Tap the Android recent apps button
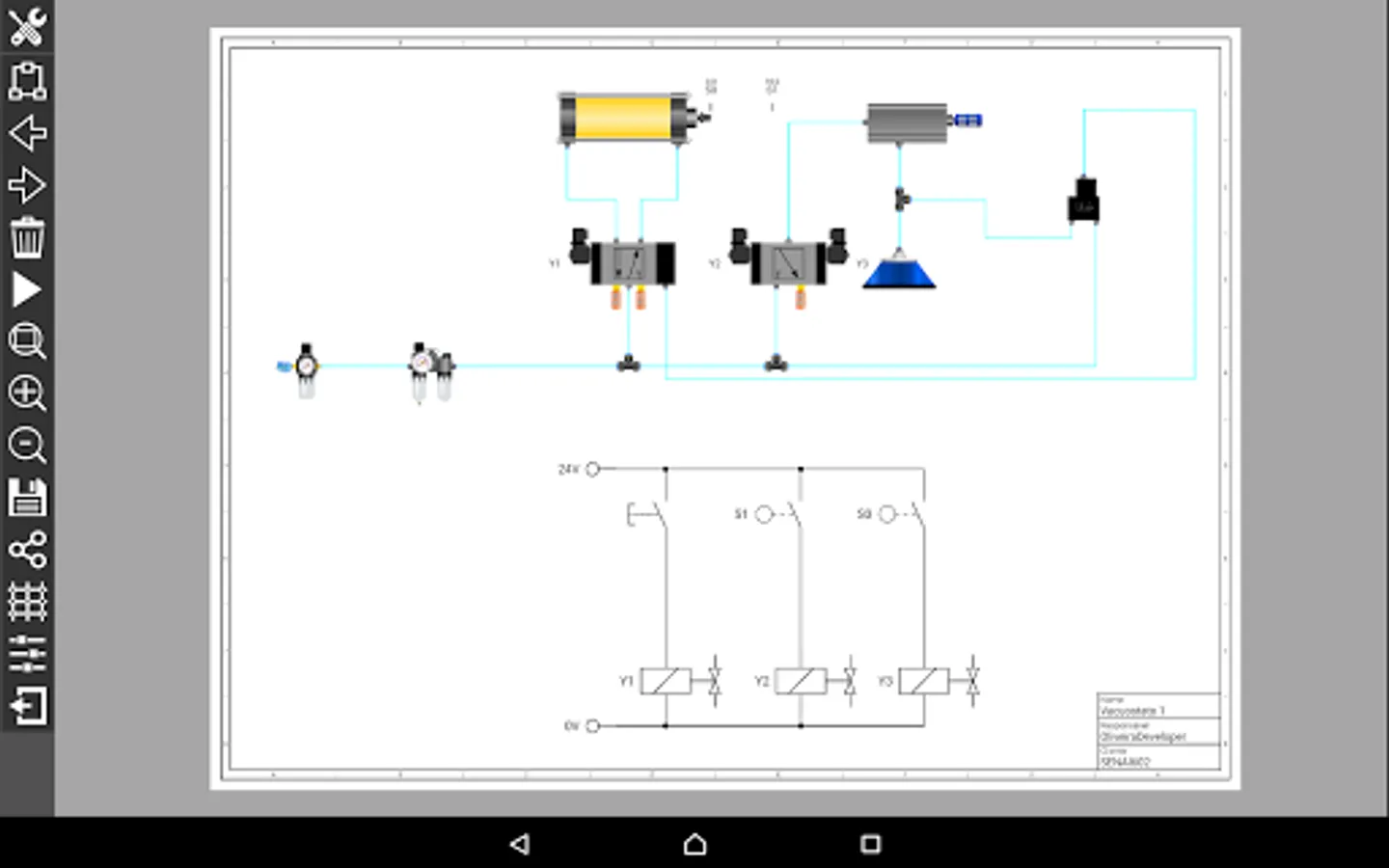 pyautogui.click(x=870, y=844)
